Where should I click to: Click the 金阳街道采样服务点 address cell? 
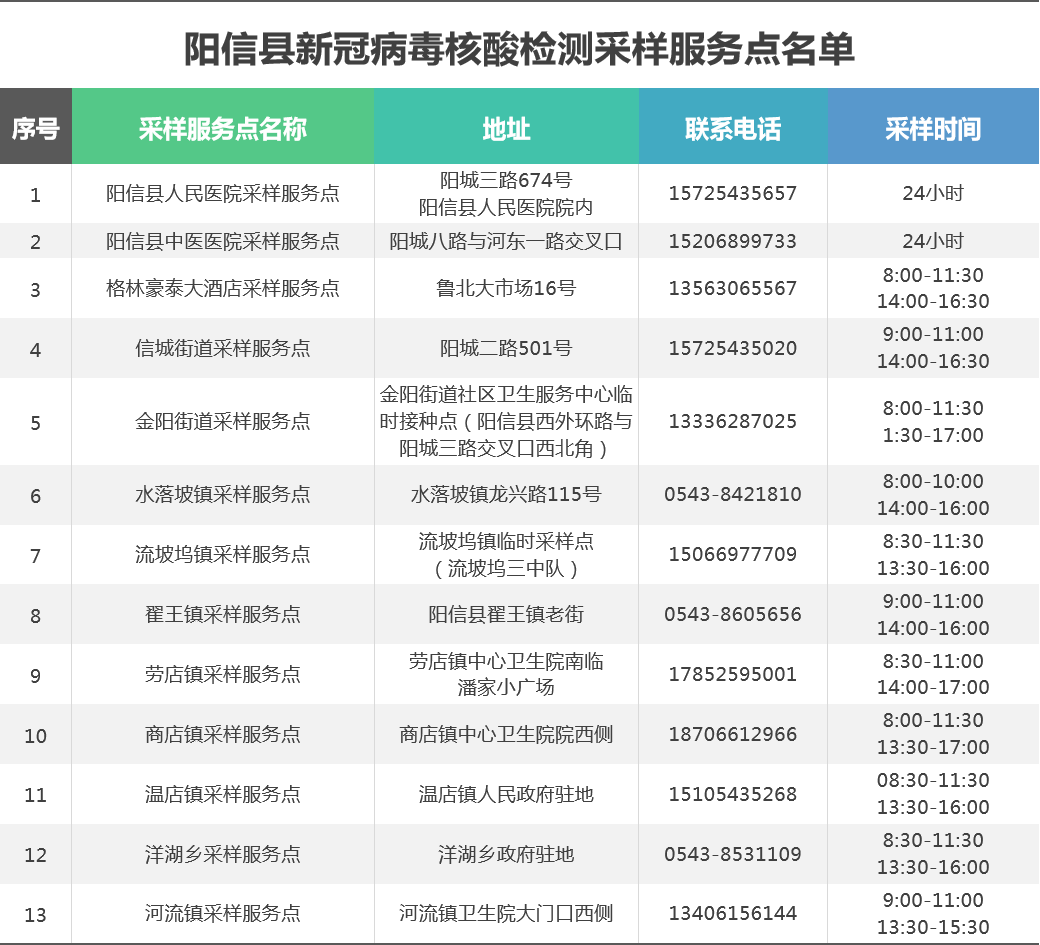pos(506,422)
